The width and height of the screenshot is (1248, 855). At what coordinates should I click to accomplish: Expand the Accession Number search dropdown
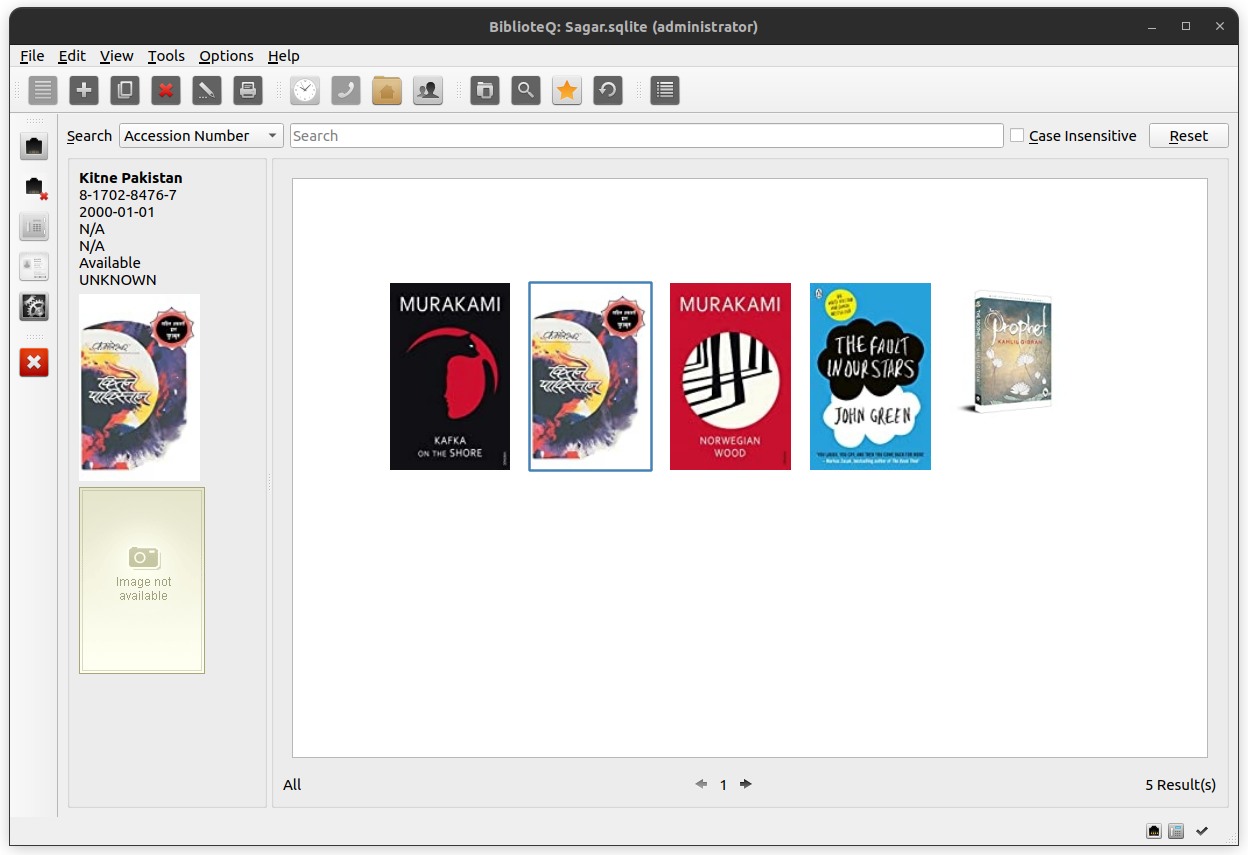[x=201, y=136]
